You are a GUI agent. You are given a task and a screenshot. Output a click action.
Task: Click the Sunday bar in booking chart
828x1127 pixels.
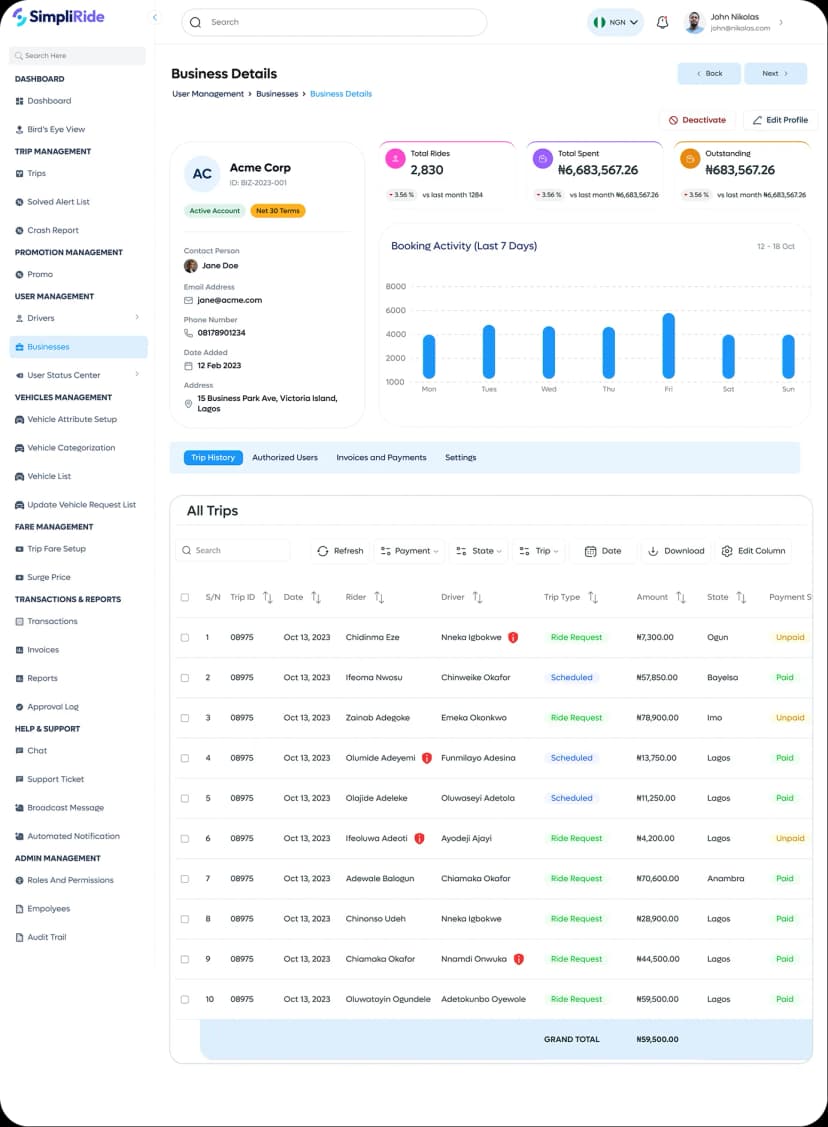[788, 356]
